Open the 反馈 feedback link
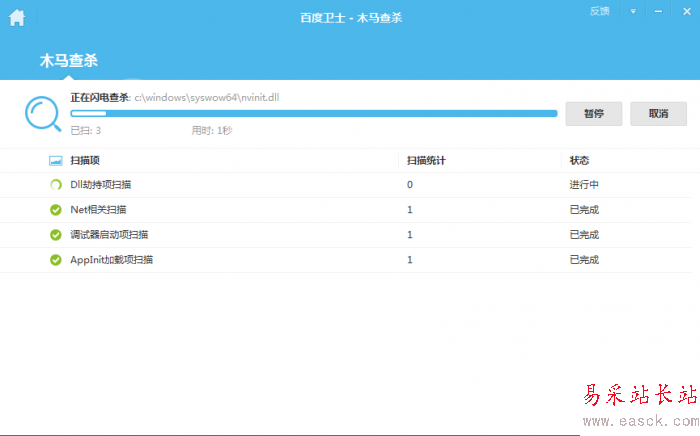This screenshot has width=700, height=436. pyautogui.click(x=599, y=11)
